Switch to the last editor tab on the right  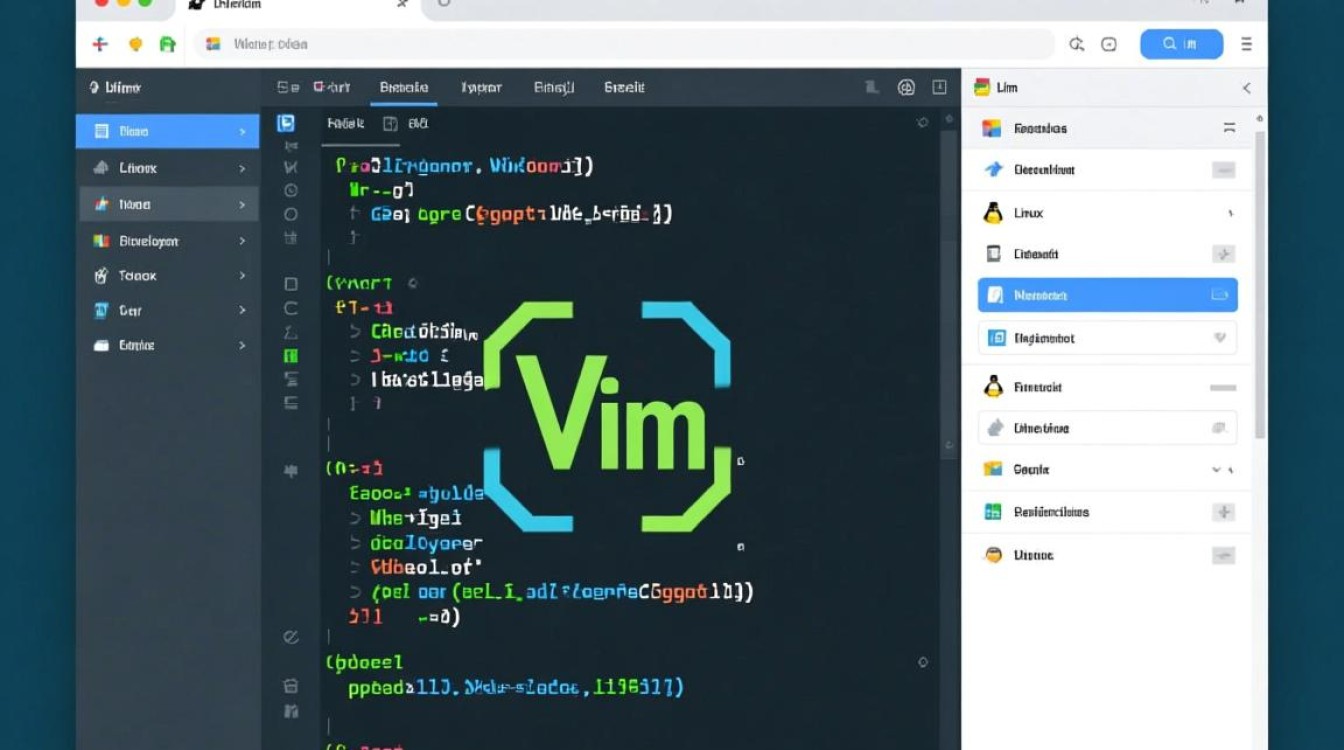(624, 88)
